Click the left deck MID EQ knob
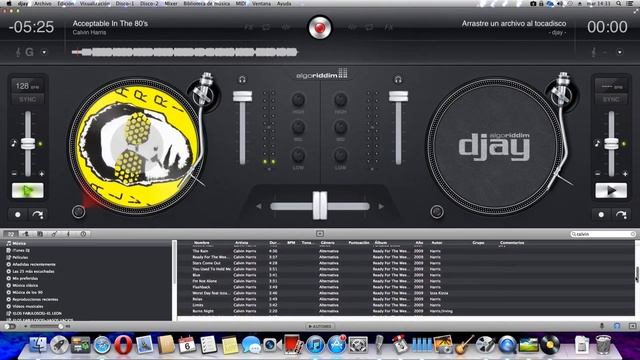Image resolution: width=640 pixels, height=360 pixels. tap(298, 127)
